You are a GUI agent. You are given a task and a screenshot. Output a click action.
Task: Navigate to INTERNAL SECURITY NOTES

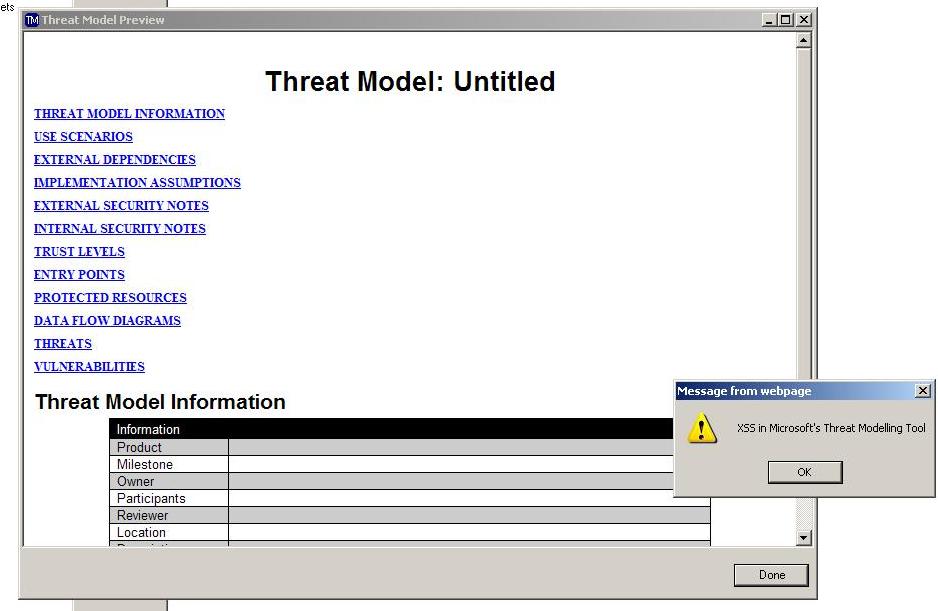[x=120, y=229]
